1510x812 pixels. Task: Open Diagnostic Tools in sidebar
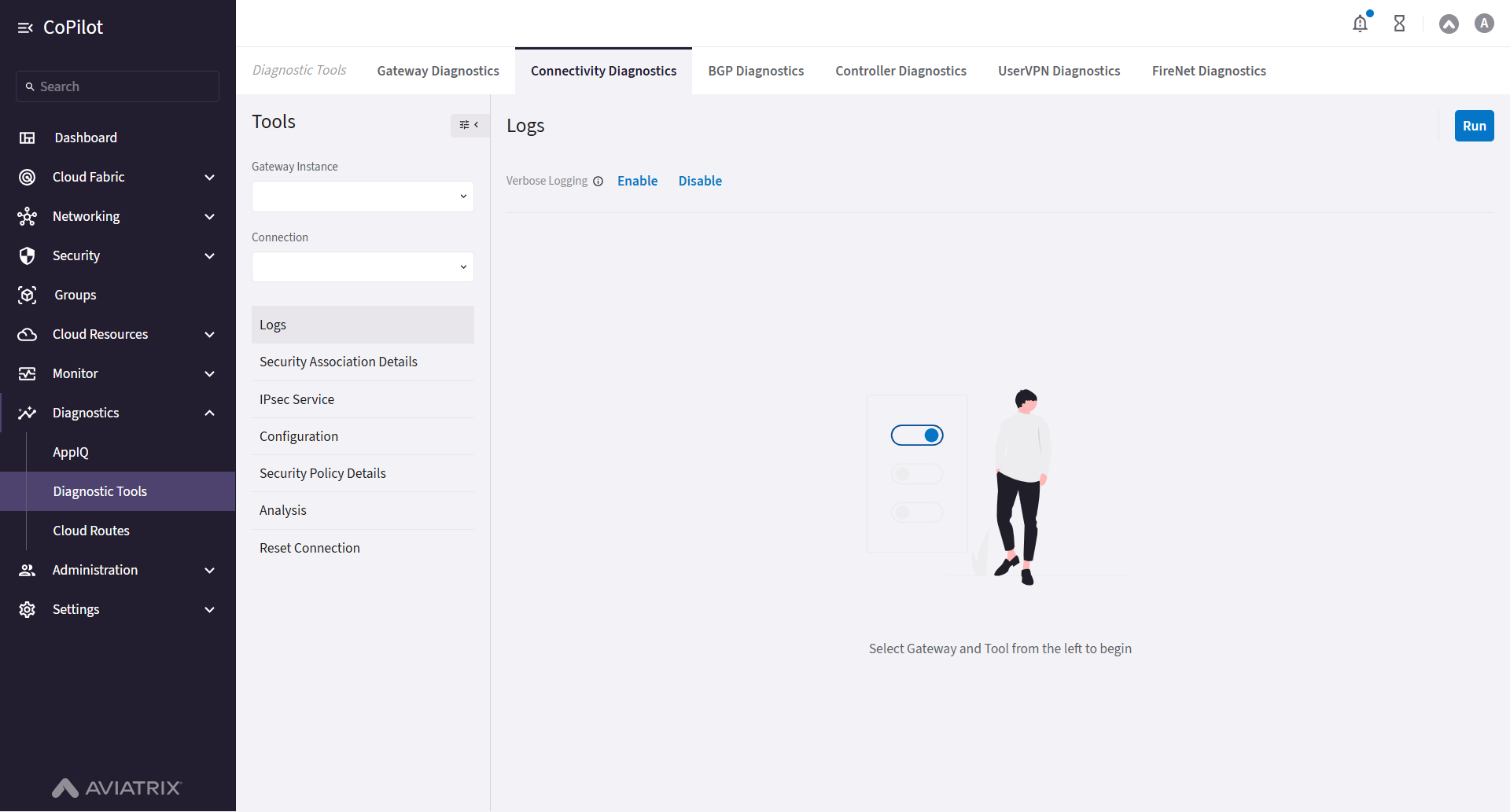click(118, 491)
